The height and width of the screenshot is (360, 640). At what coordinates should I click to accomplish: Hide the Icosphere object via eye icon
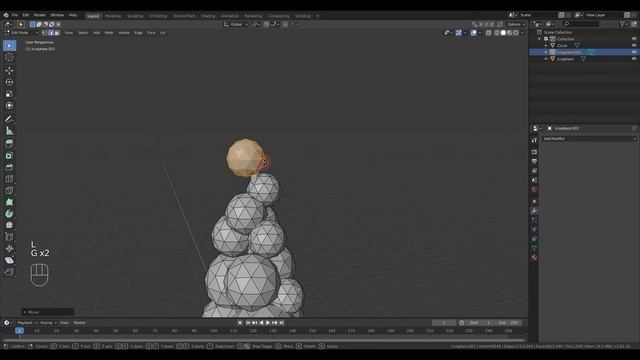(x=634, y=59)
